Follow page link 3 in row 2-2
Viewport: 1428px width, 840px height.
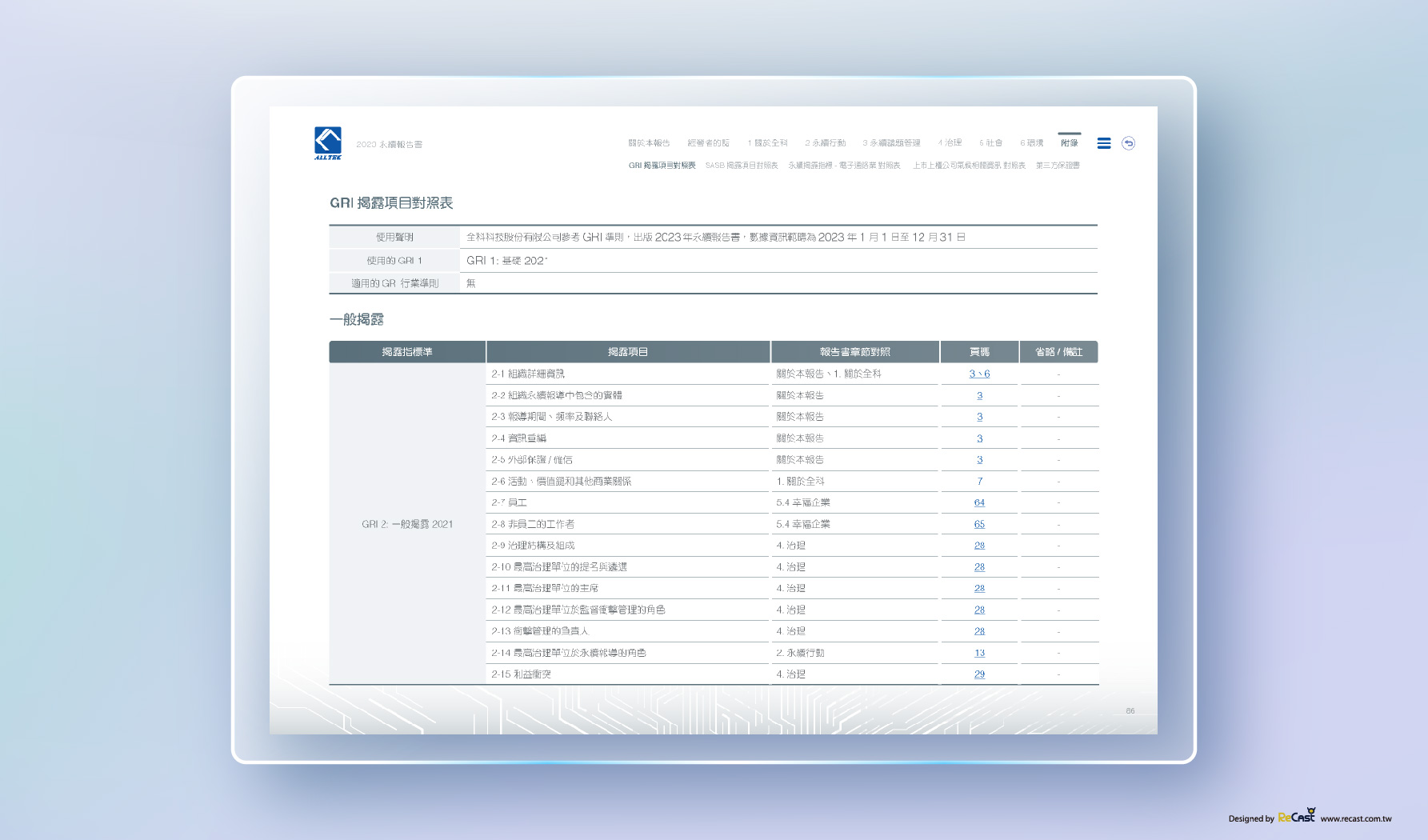(x=979, y=395)
